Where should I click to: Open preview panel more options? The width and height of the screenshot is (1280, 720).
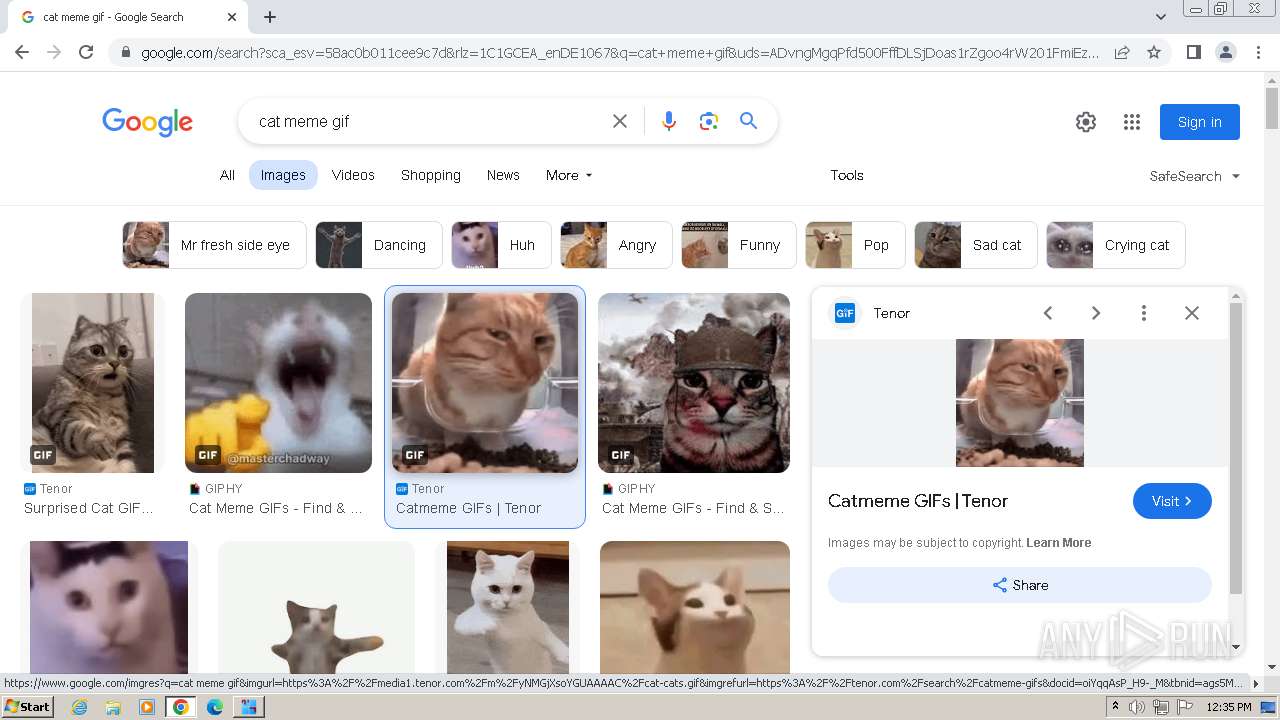point(1144,313)
